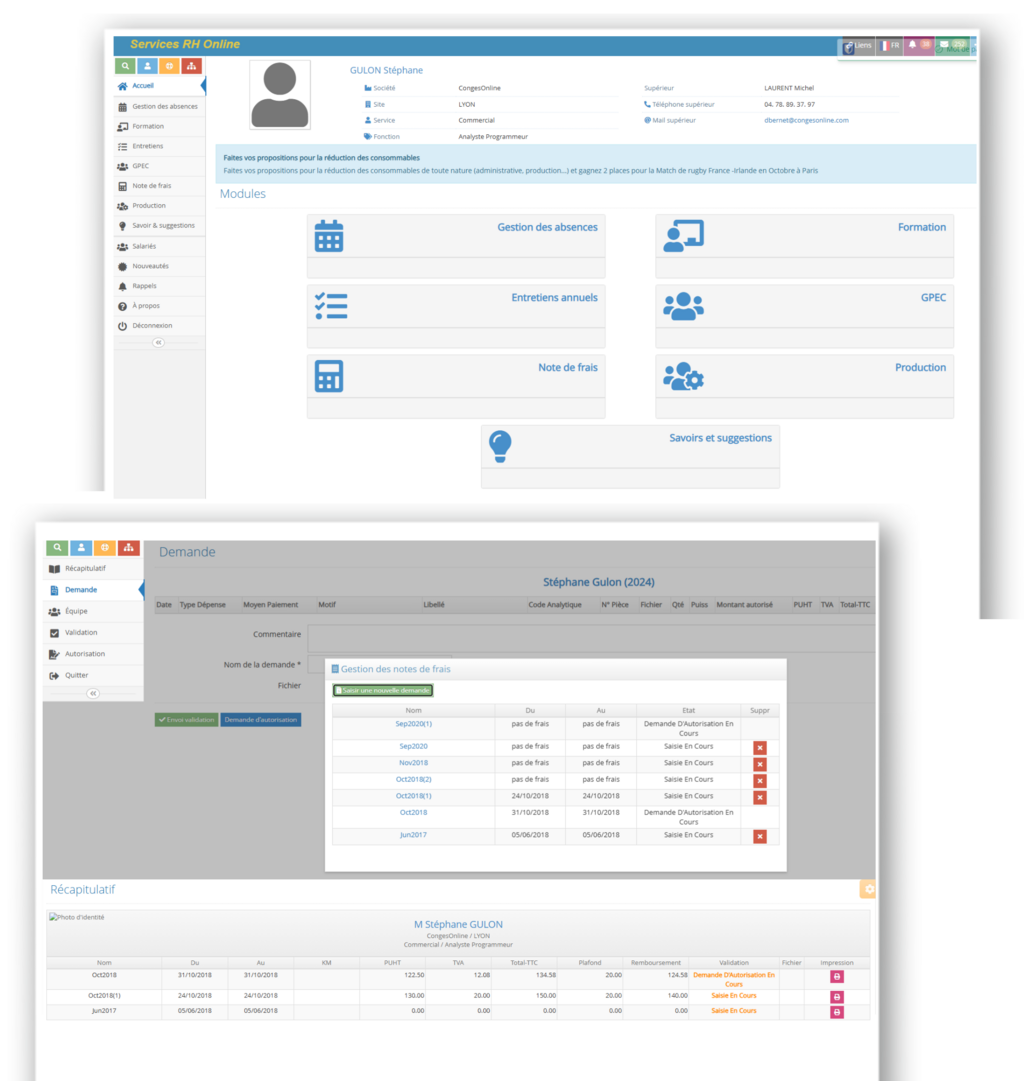Delete the Nov2018 request with red X

coord(758,765)
